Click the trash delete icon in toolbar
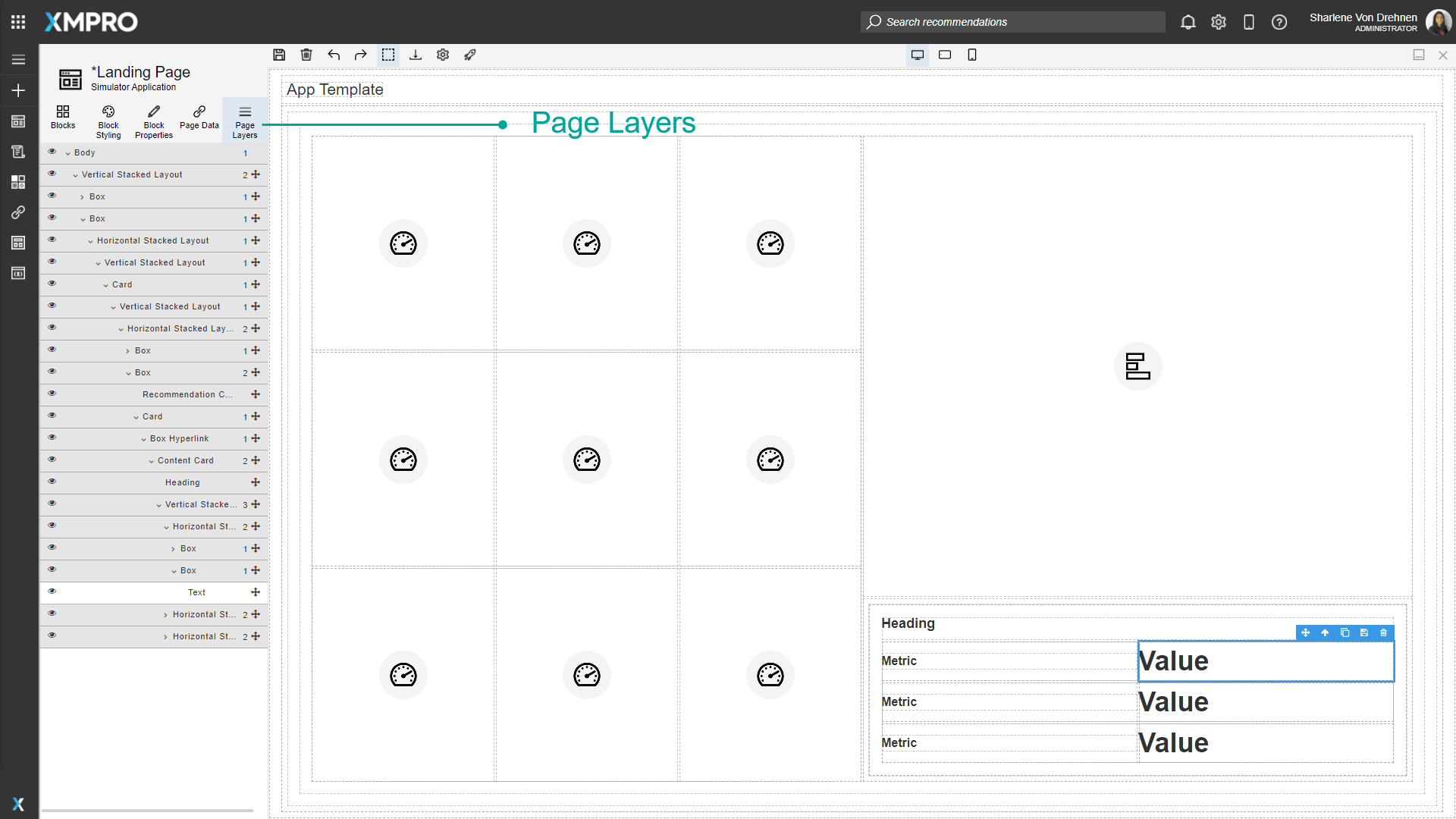 [x=306, y=55]
